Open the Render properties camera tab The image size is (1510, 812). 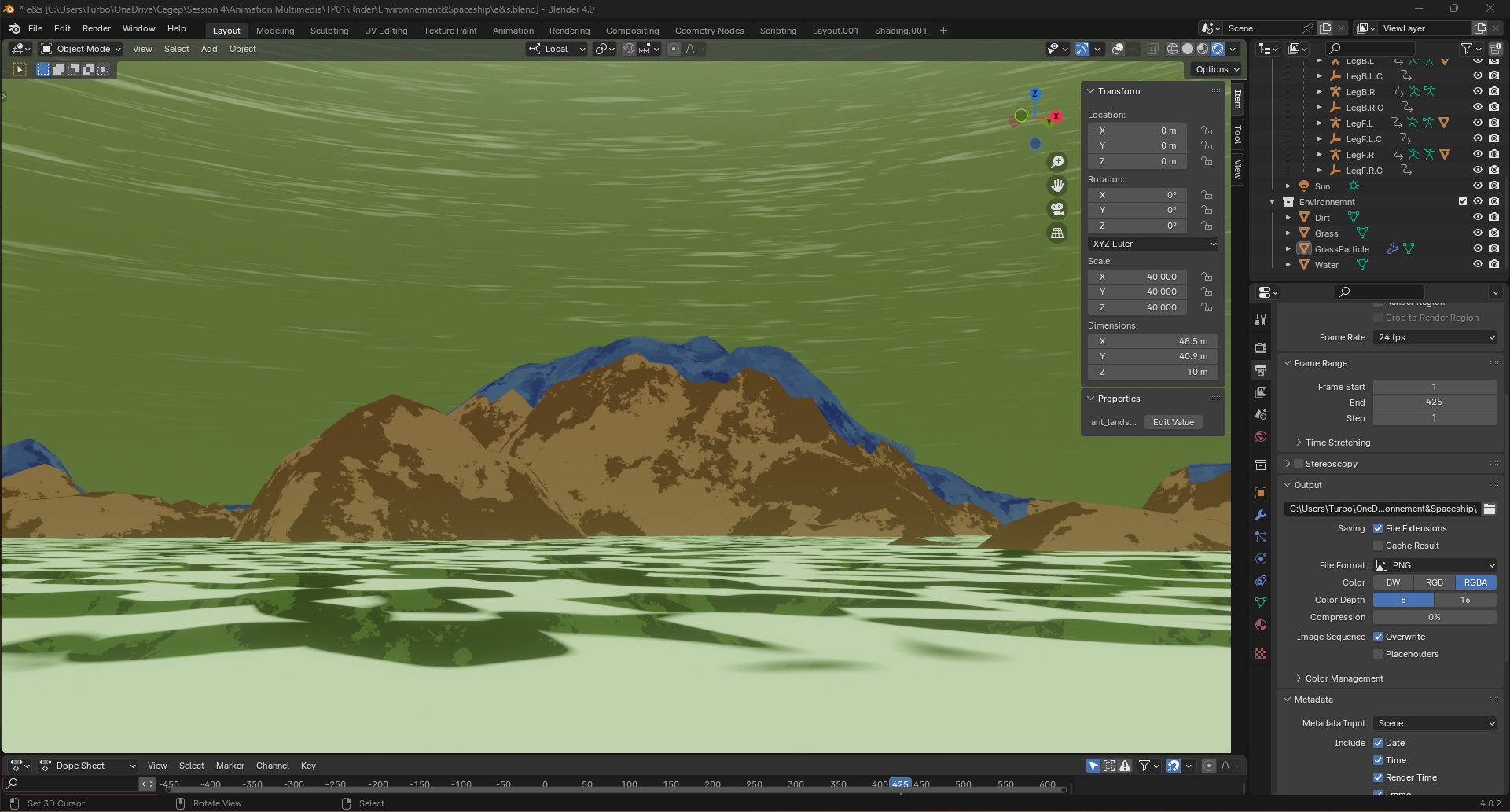point(1261,347)
